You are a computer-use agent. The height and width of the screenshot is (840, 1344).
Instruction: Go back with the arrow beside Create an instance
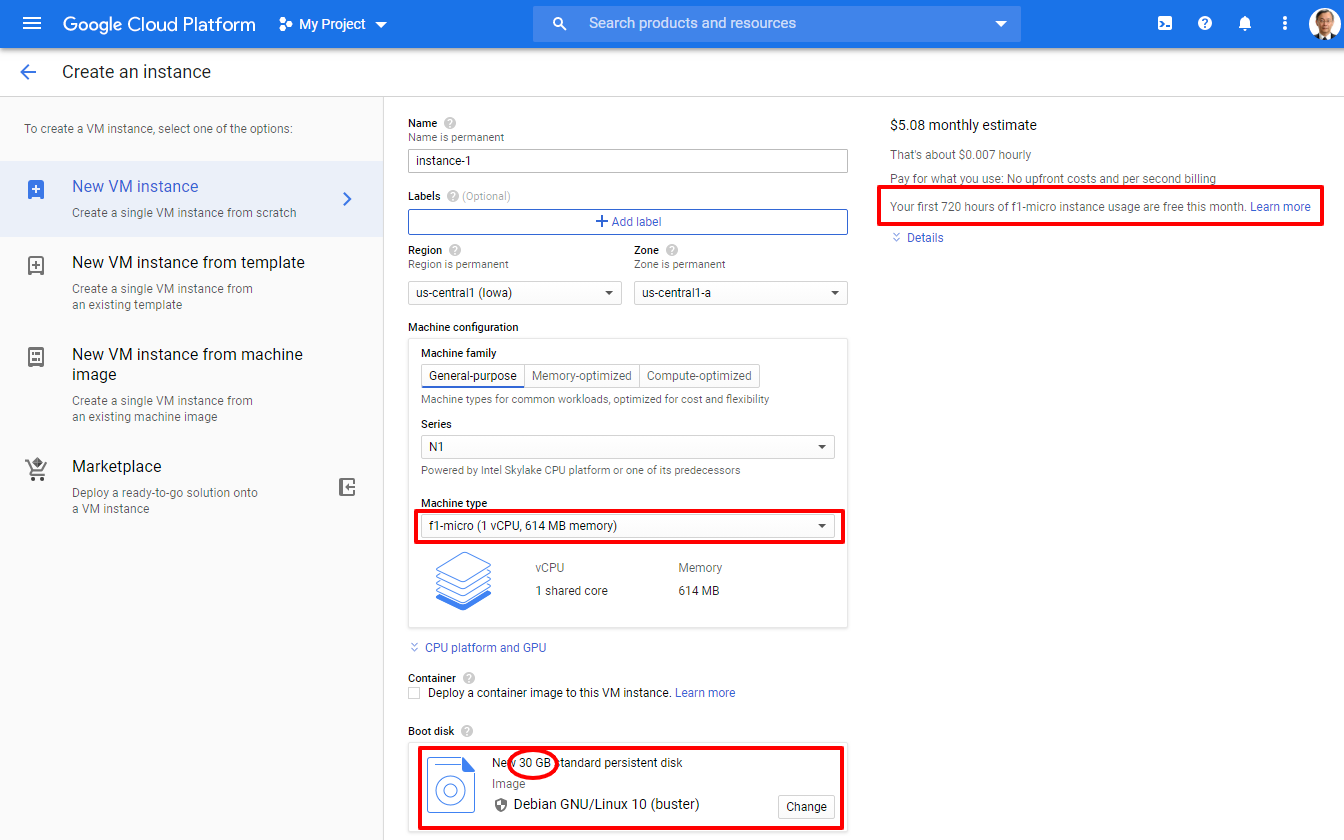(28, 72)
